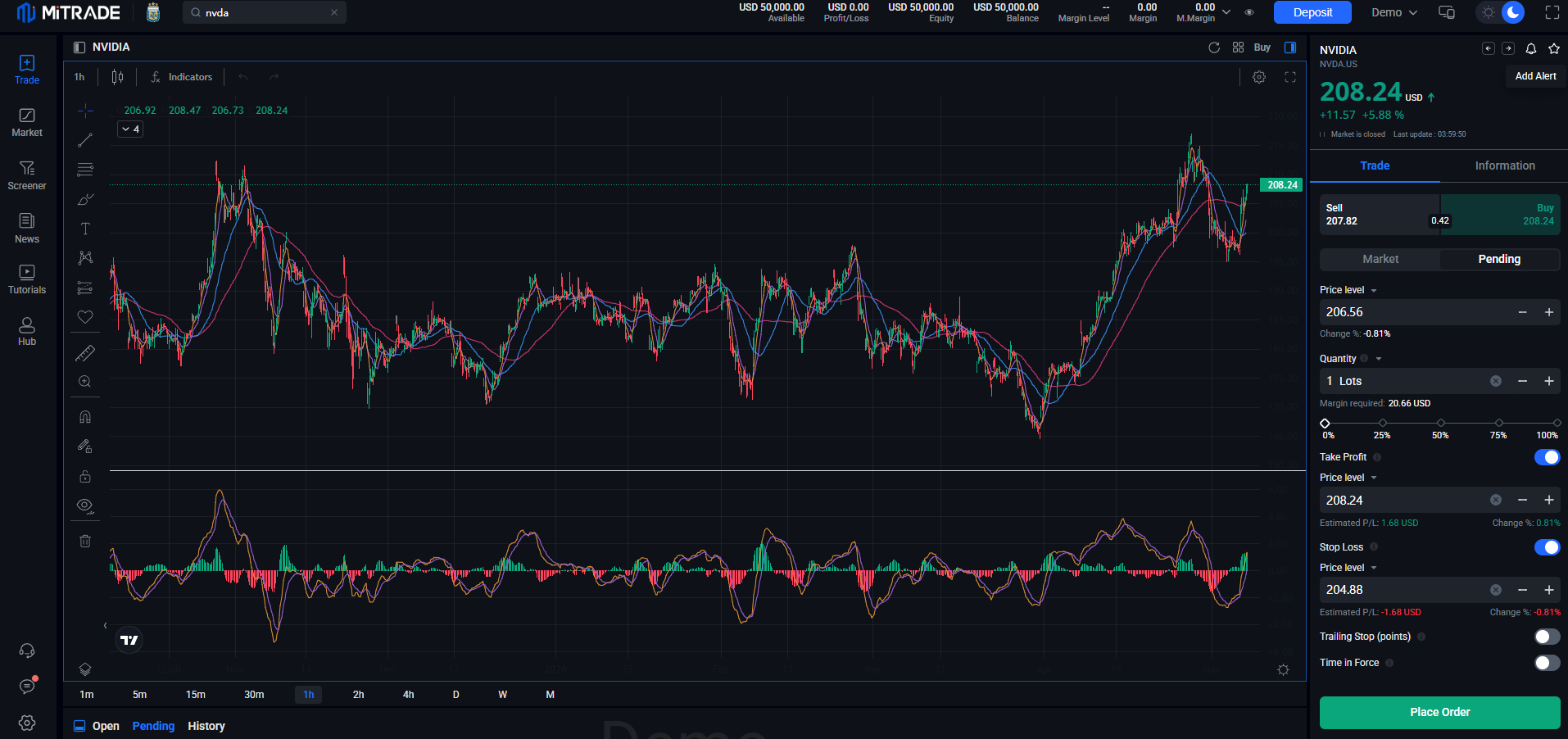Switch to the Information tab
The width and height of the screenshot is (1568, 739).
tap(1505, 165)
